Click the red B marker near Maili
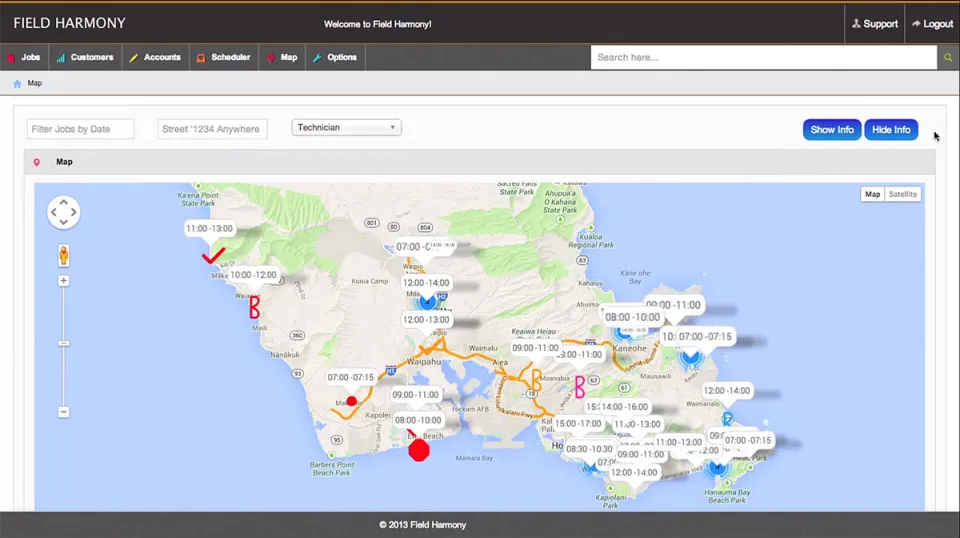 coord(254,307)
